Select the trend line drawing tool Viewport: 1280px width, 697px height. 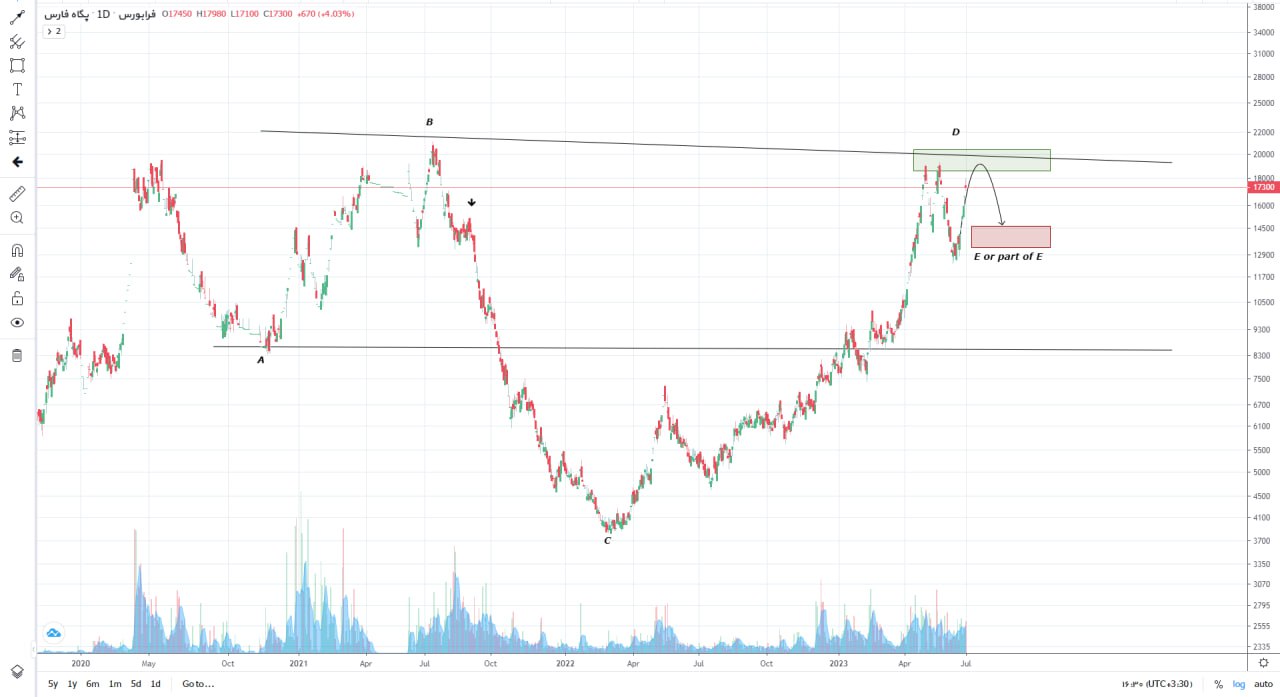pyautogui.click(x=17, y=18)
